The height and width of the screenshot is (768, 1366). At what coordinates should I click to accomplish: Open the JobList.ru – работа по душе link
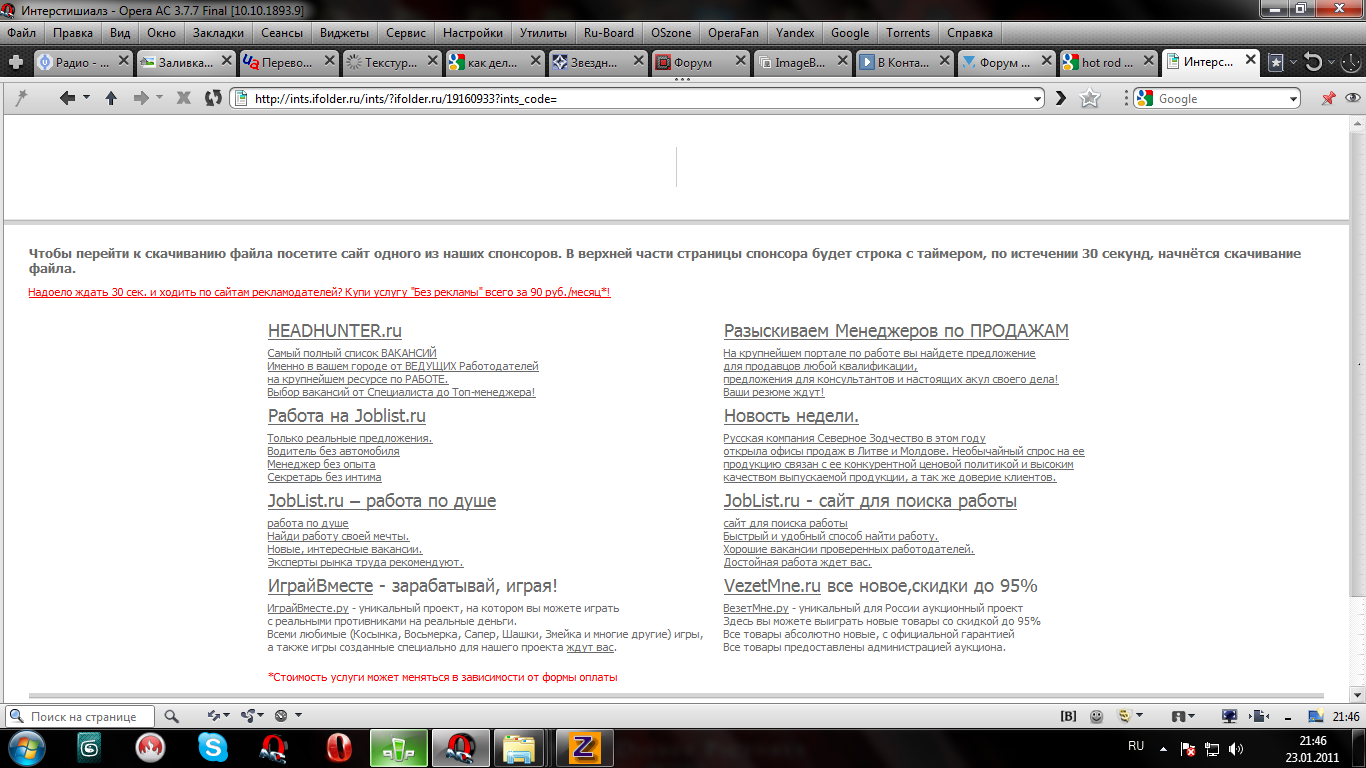[382, 501]
